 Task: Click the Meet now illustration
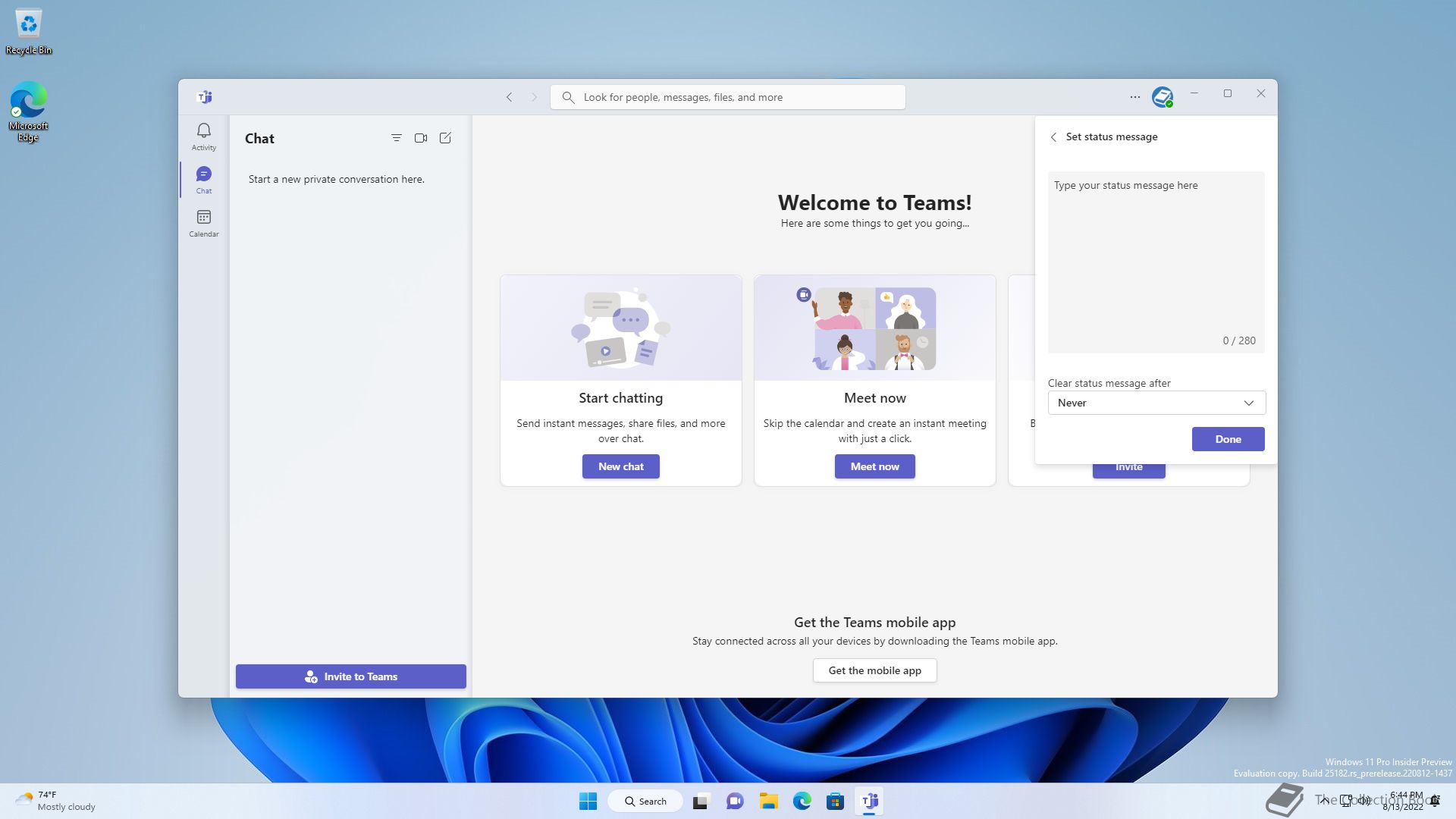tap(875, 328)
